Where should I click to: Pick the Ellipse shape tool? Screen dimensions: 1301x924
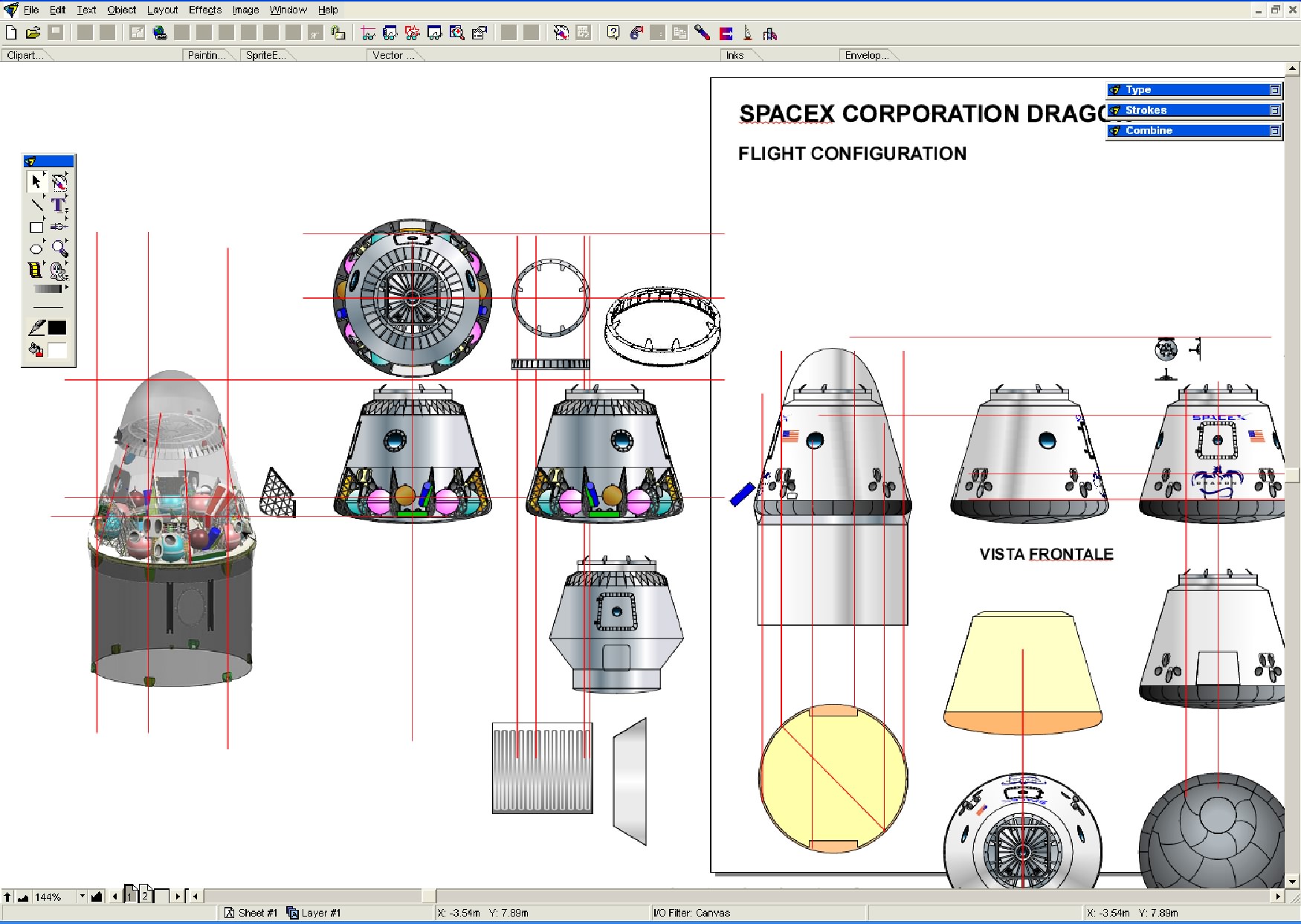pyautogui.click(x=36, y=249)
